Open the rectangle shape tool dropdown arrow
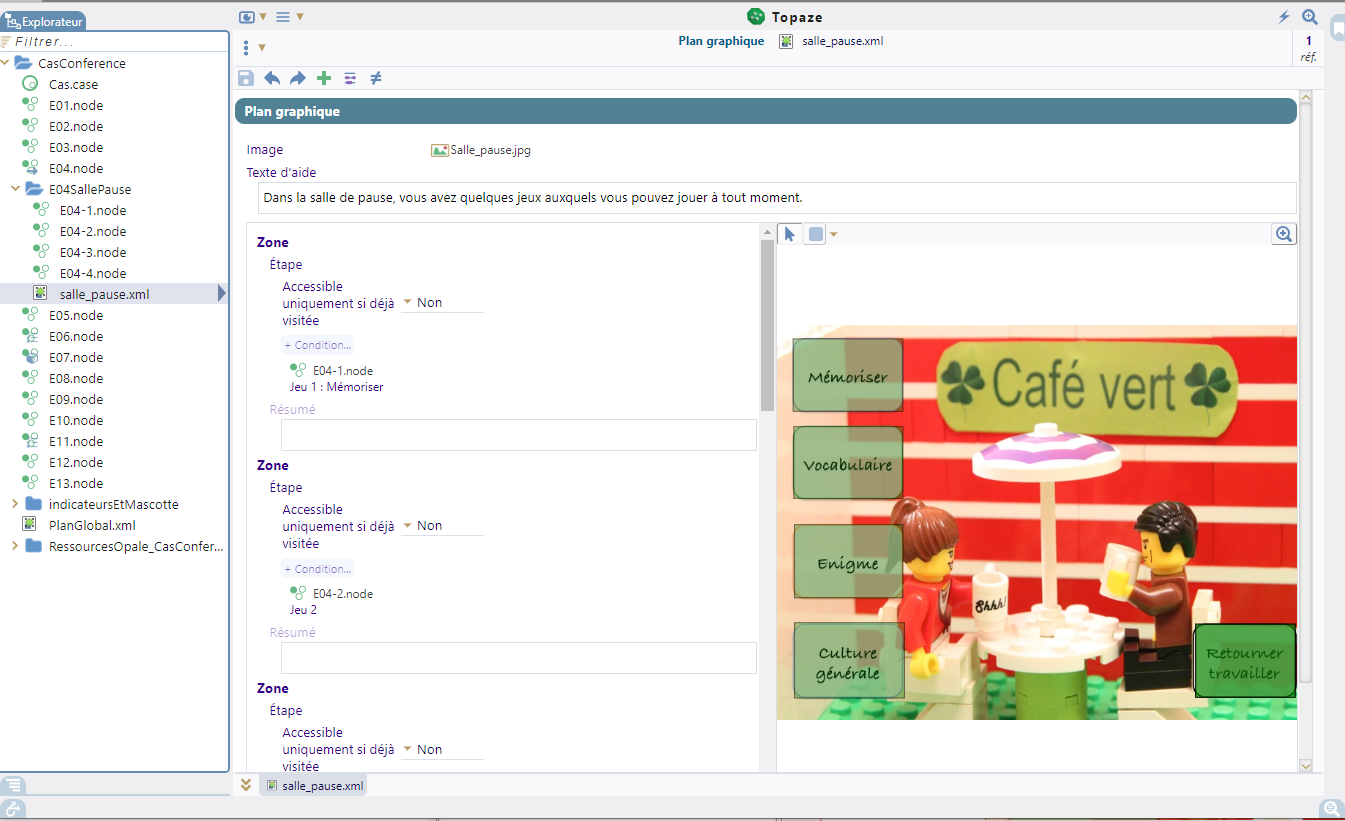1345x821 pixels. [834, 235]
